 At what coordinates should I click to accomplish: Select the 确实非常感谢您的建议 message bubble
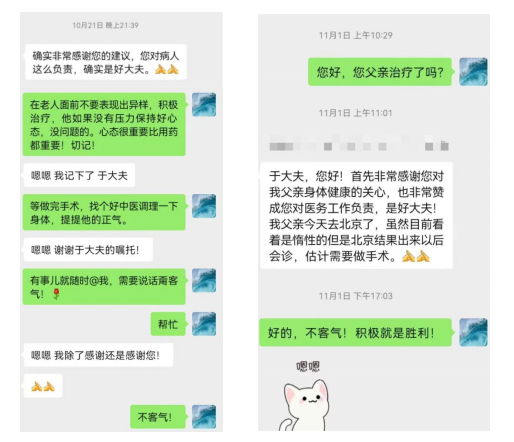point(106,62)
